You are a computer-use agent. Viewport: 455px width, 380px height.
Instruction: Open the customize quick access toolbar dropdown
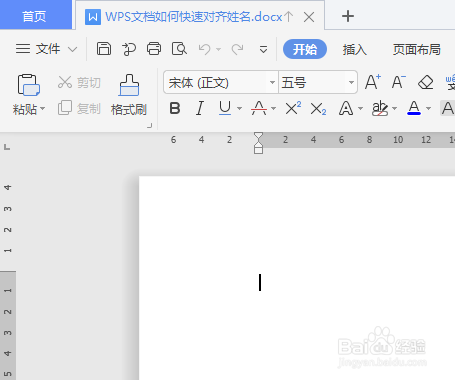(x=263, y=49)
